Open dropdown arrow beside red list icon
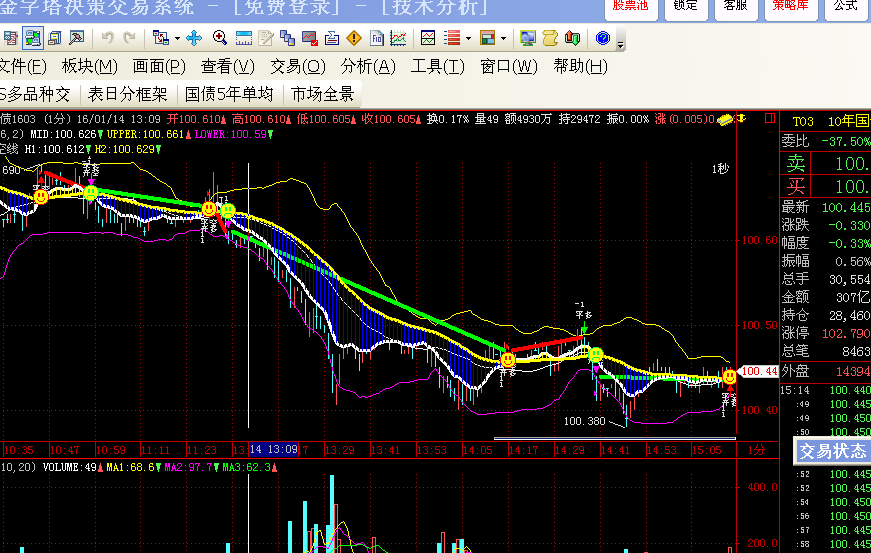The width and height of the screenshot is (871, 553). [x=468, y=38]
